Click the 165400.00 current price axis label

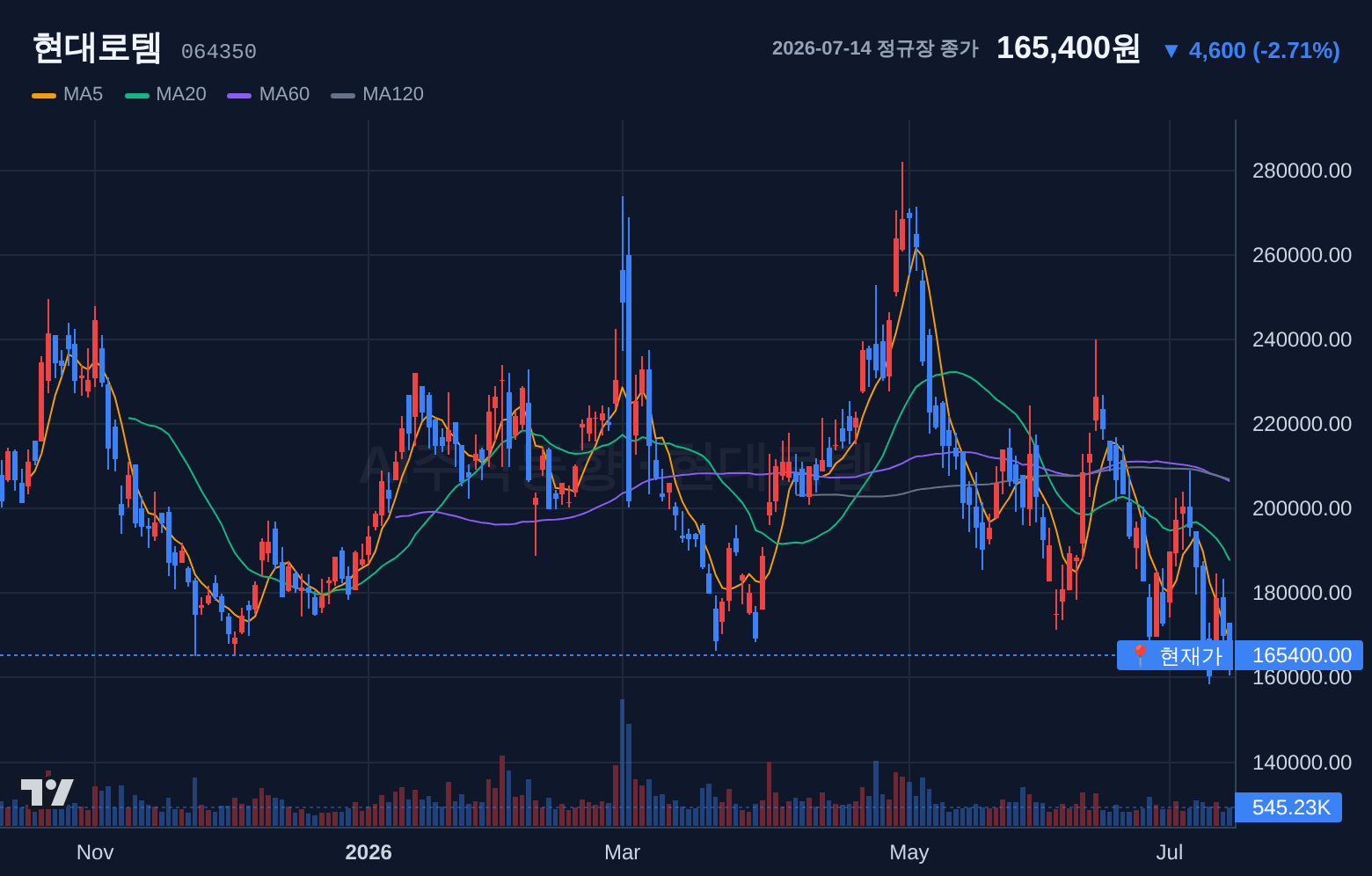1299,655
